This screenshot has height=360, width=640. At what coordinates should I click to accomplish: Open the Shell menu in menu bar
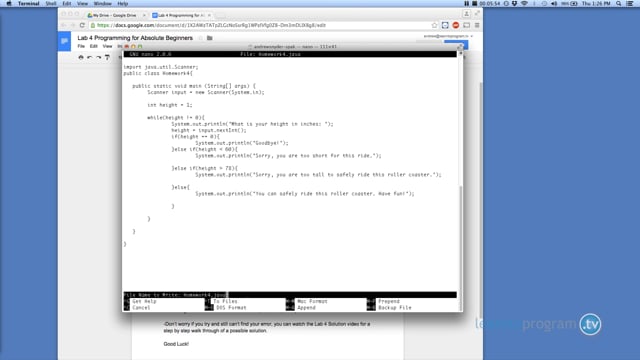[51, 3]
